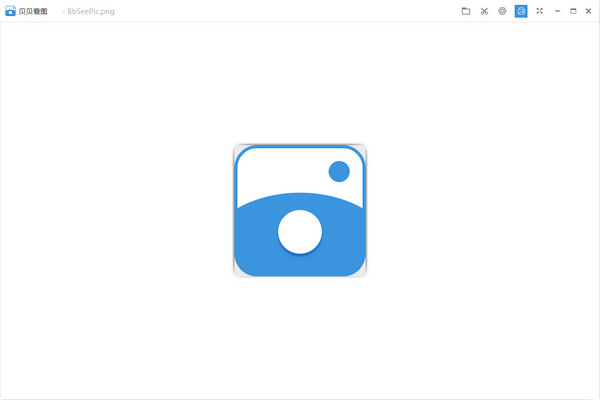Click the small blue dot in the picture

point(339,171)
